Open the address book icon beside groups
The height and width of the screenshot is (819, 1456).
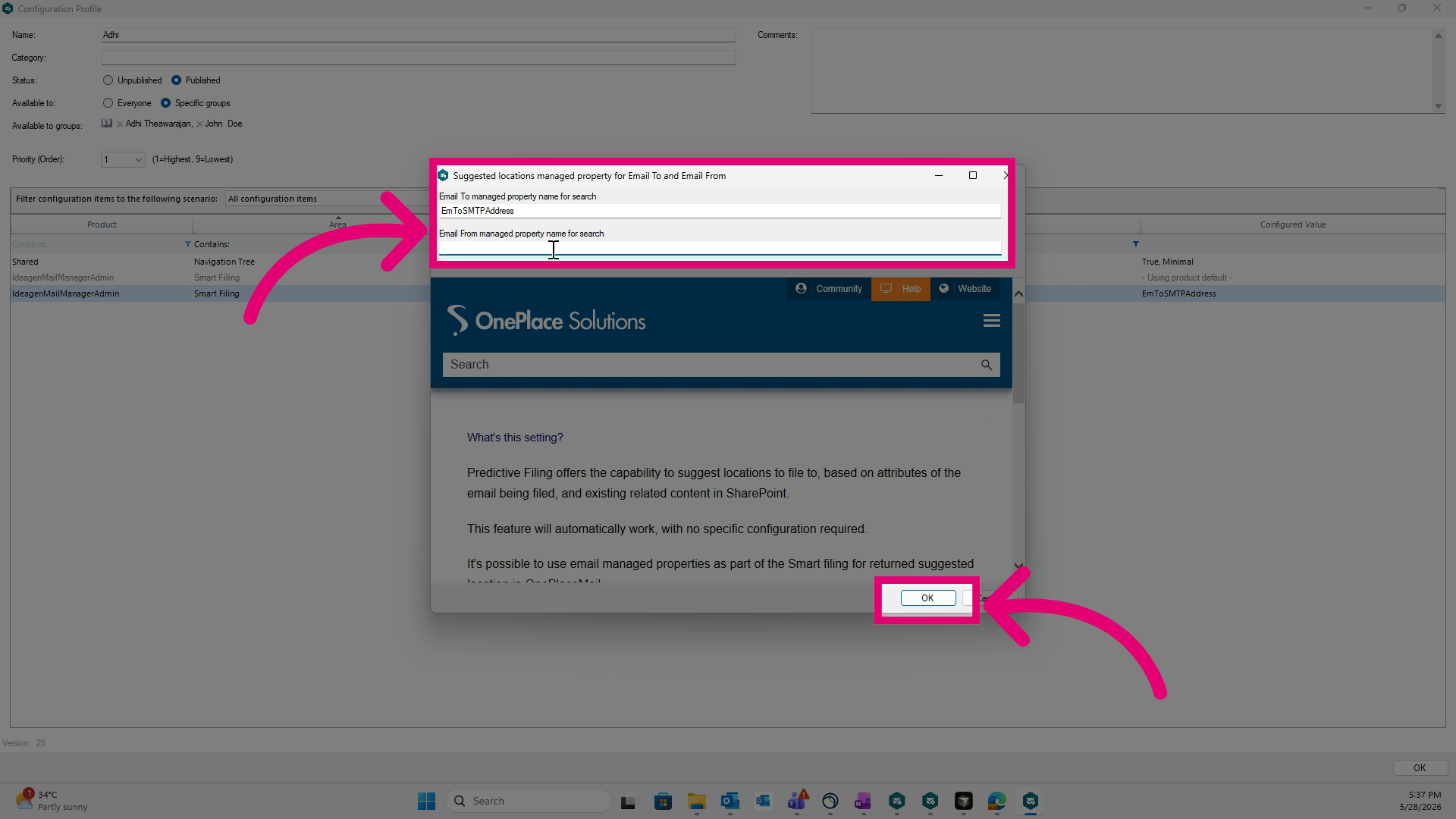click(107, 124)
